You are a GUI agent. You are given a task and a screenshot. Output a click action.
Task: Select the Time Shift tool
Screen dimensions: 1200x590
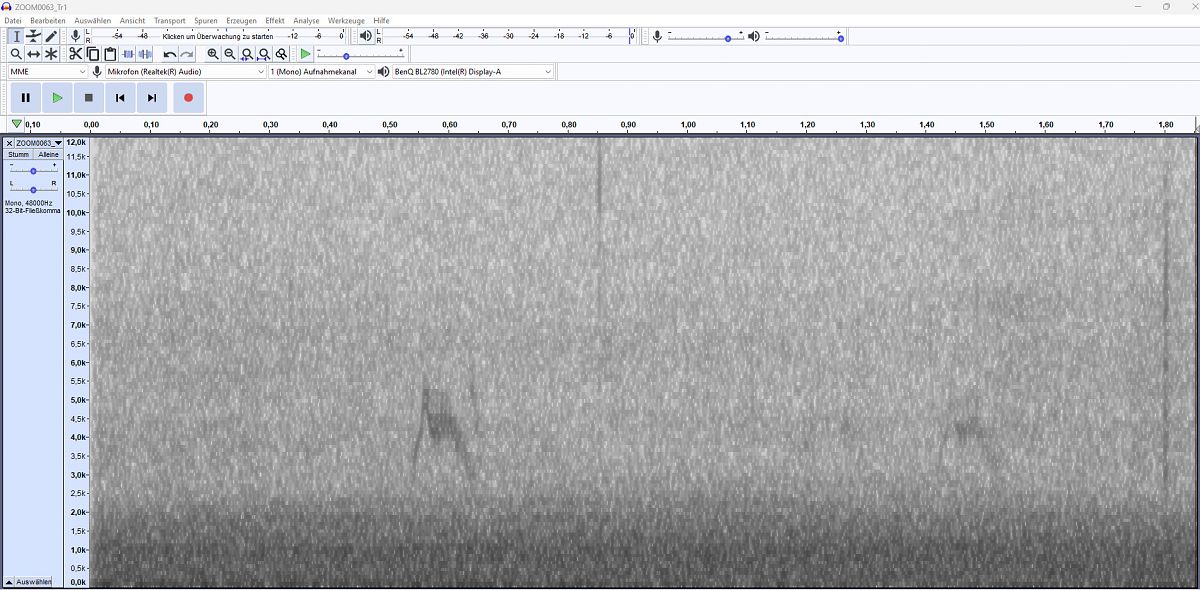point(34,54)
